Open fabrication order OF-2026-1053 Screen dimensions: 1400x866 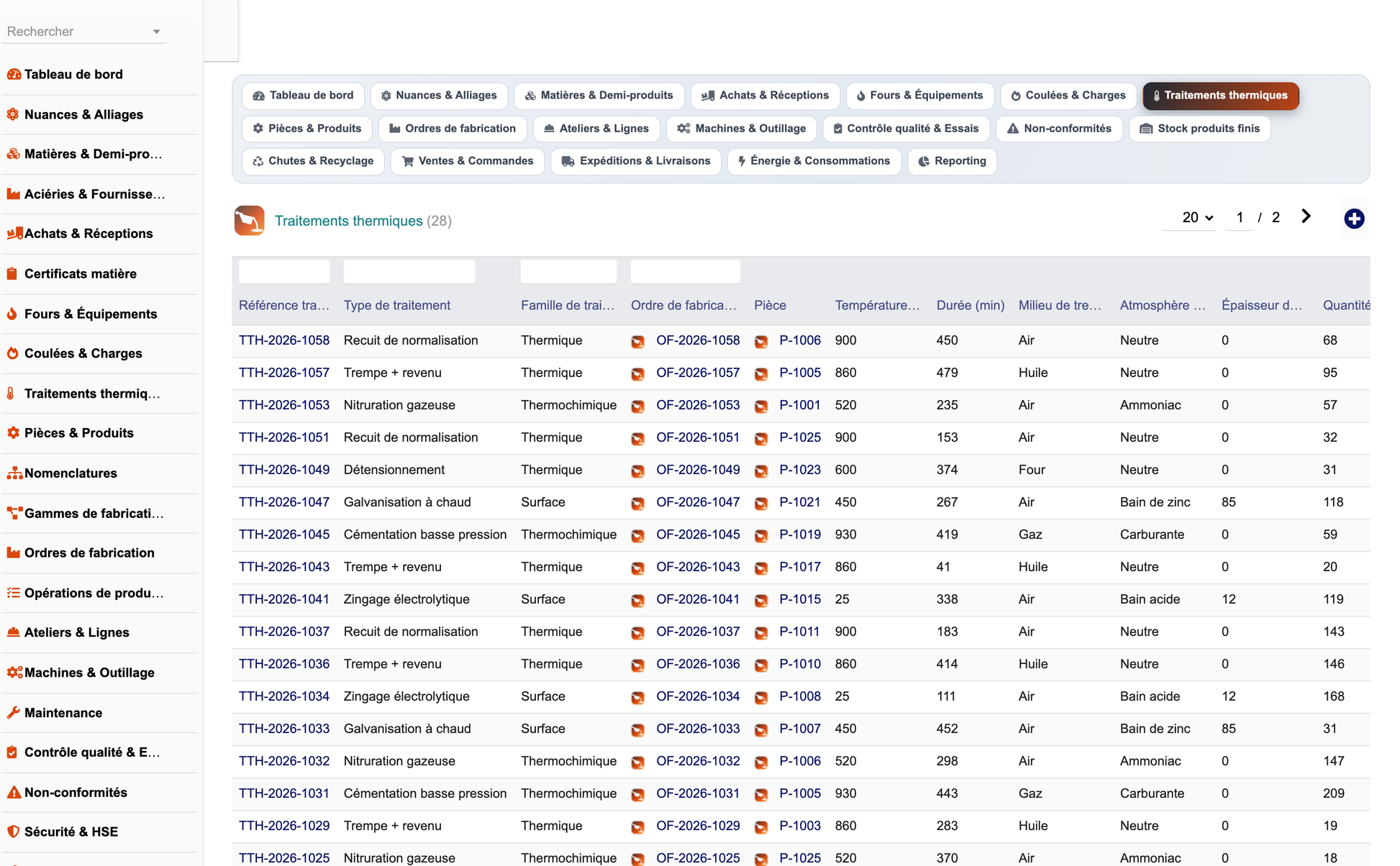(x=698, y=405)
